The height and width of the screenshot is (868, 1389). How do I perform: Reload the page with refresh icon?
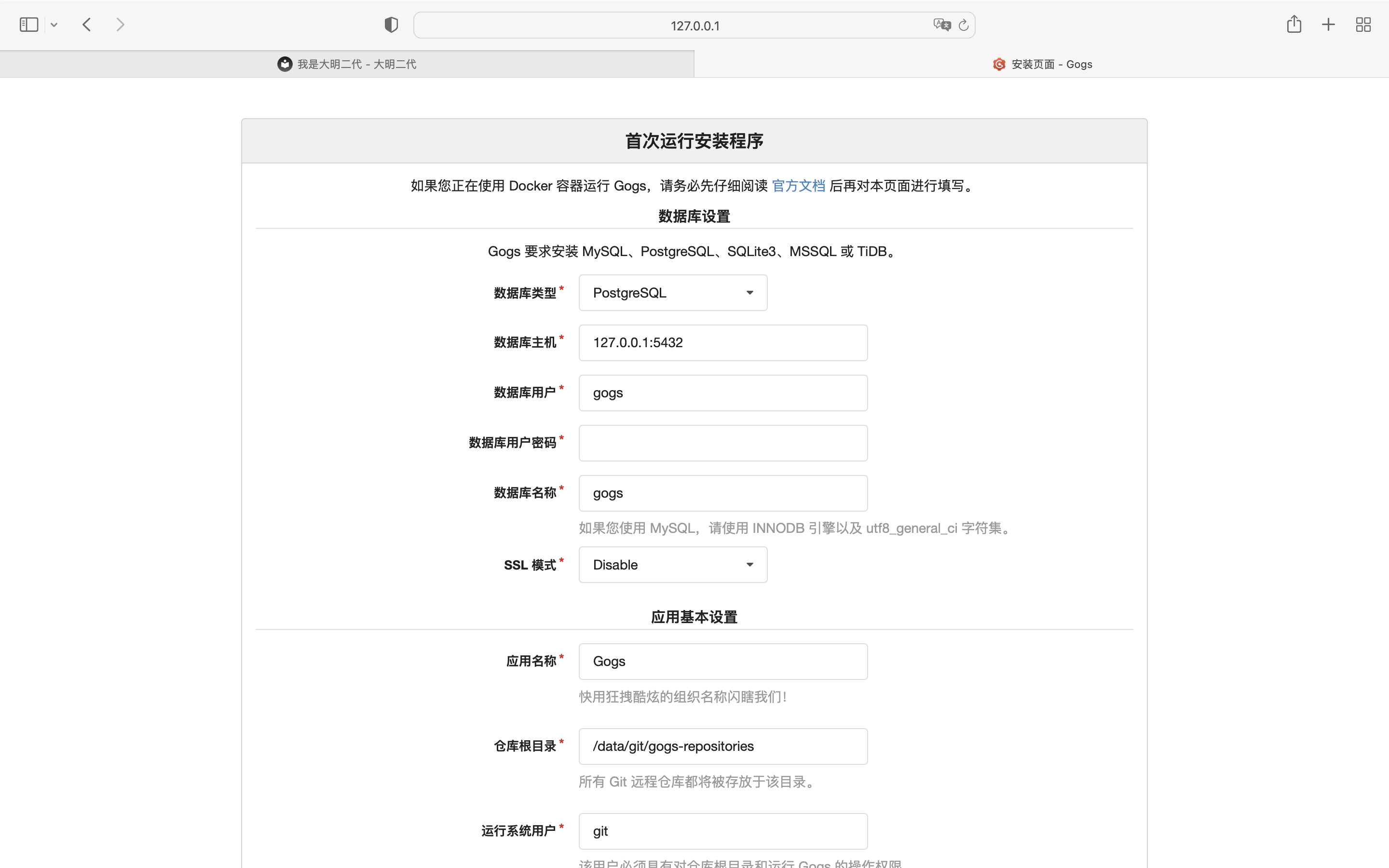(964, 25)
